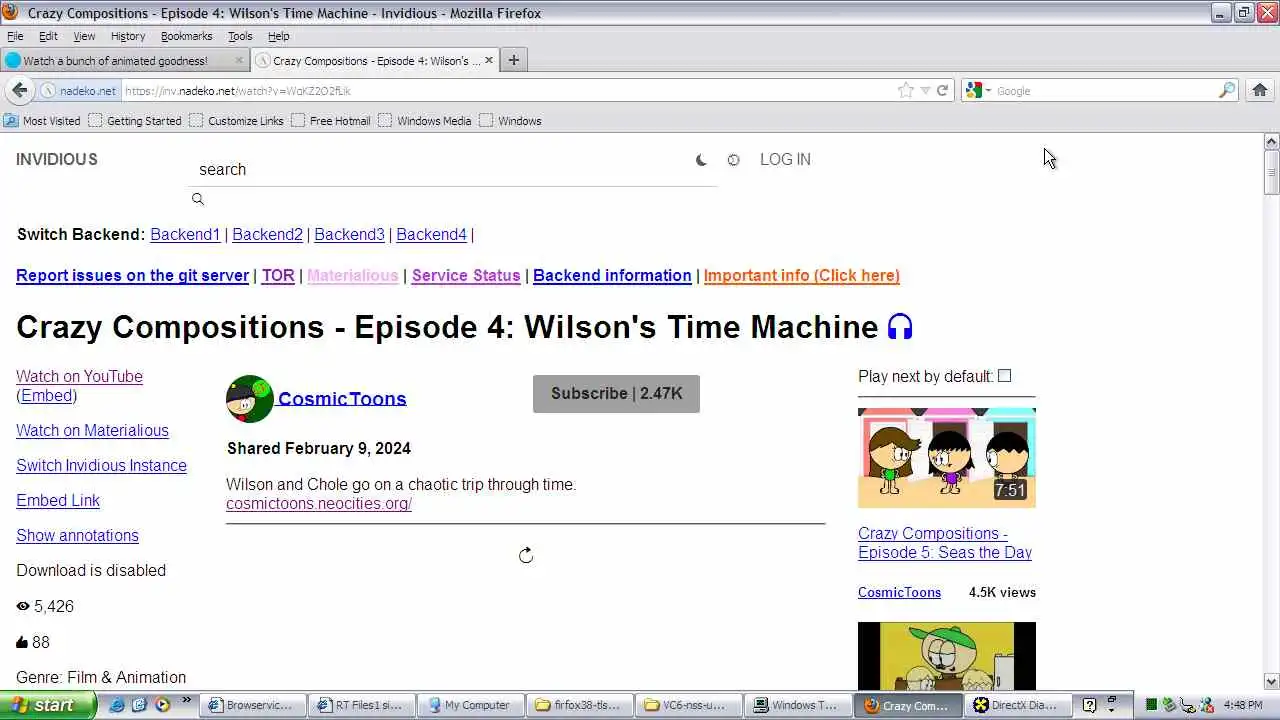This screenshot has height=720, width=1280.
Task: Click the page vertical scrollbar down arrow
Action: click(1271, 681)
